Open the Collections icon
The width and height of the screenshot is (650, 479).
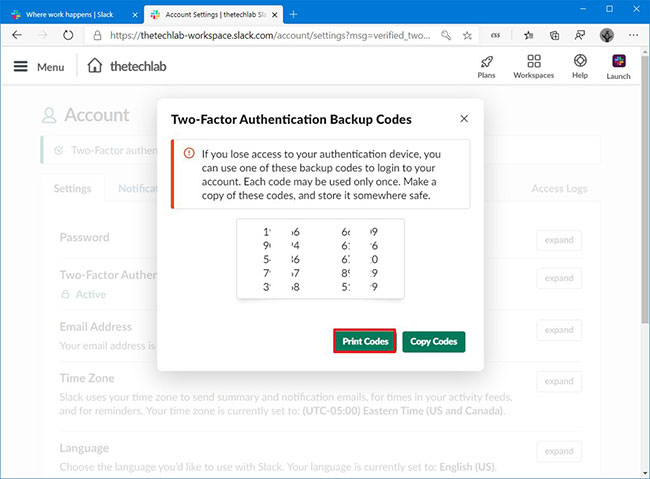pyautogui.click(x=554, y=36)
